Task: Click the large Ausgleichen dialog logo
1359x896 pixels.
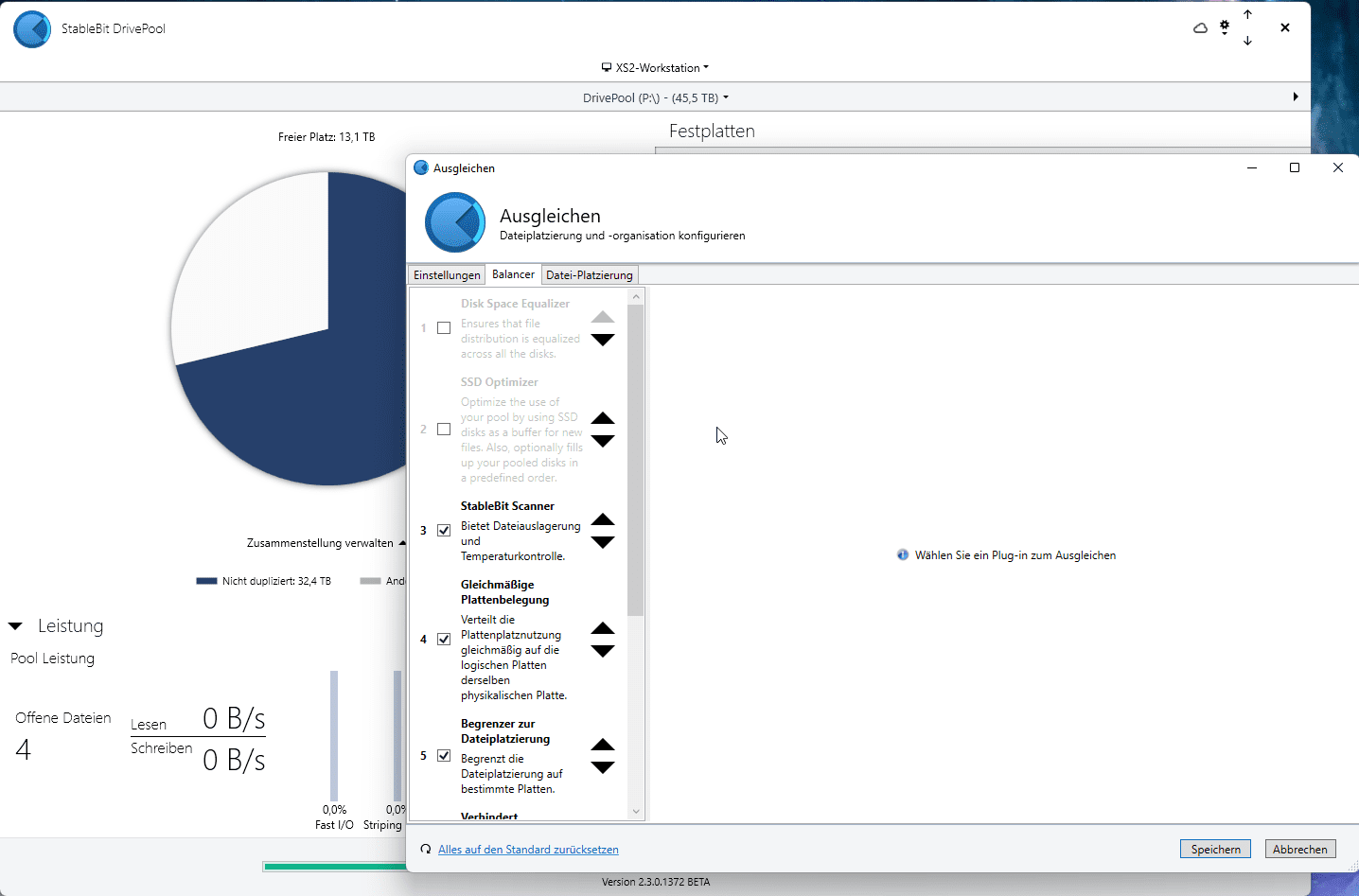Action: click(455, 222)
